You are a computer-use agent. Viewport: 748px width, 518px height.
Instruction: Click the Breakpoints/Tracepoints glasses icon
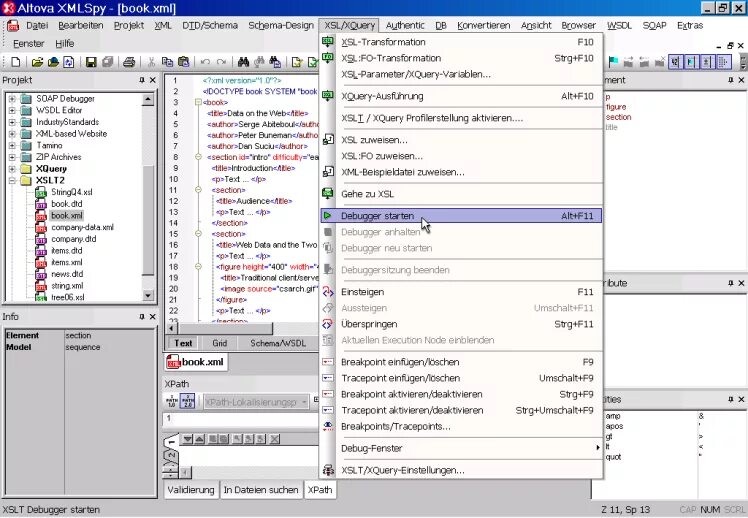328,426
